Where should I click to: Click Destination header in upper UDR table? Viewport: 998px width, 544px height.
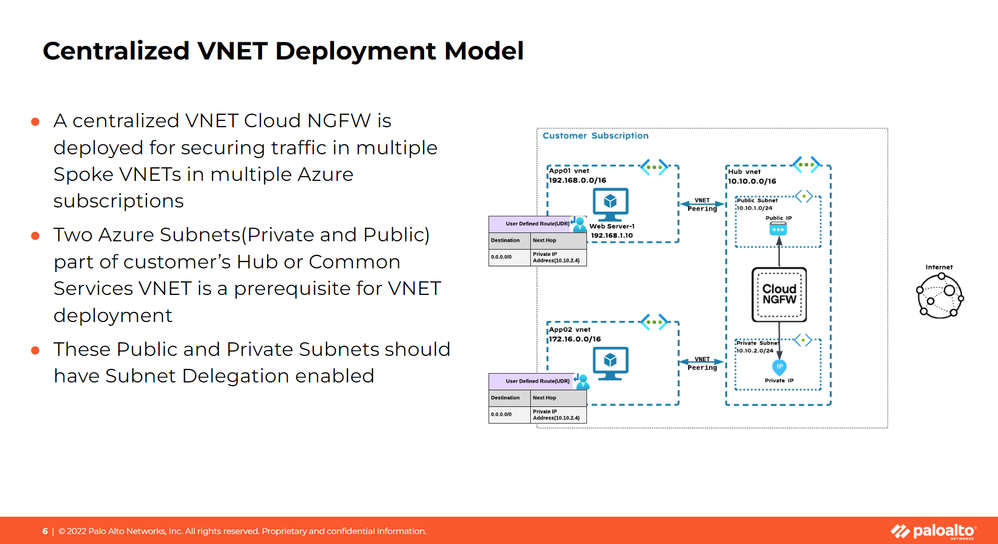tap(509, 241)
